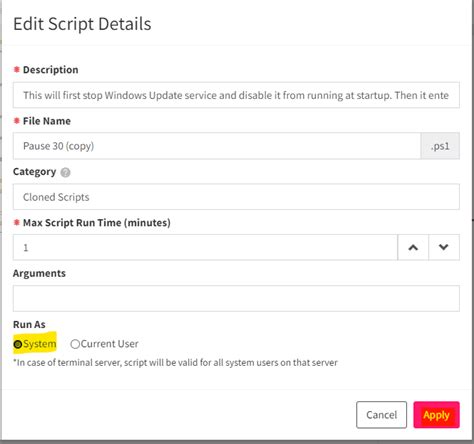Increase Max Script Run Time with up arrow

[x=413, y=247]
